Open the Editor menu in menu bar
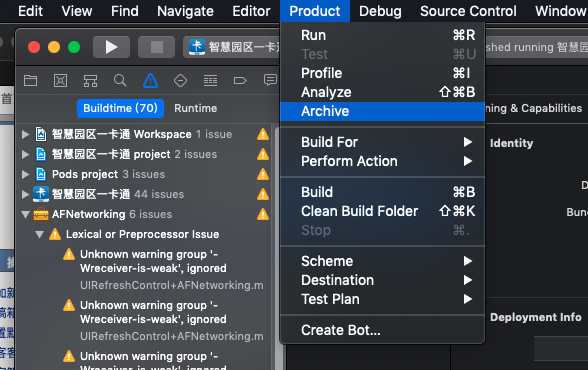Image resolution: width=588 pixels, height=370 pixels. click(x=251, y=11)
